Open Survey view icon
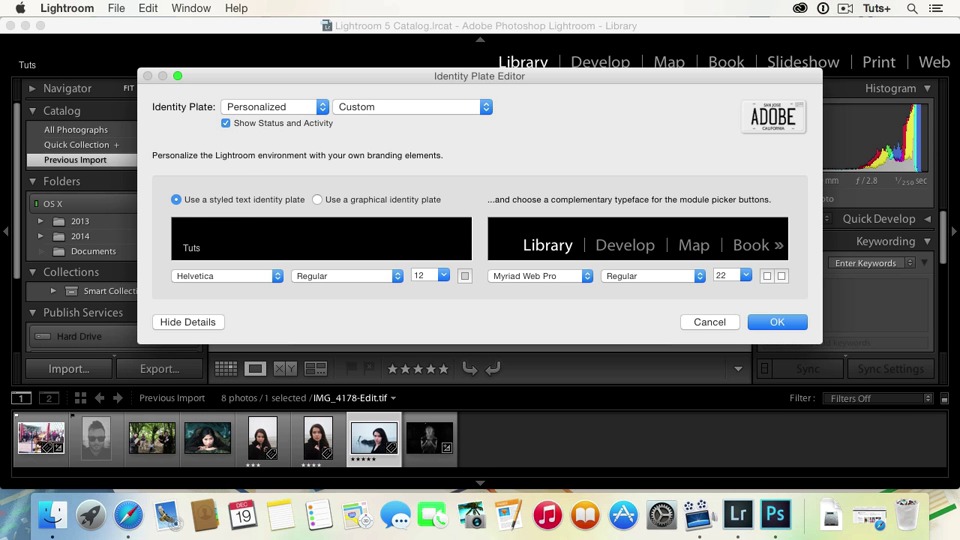The width and height of the screenshot is (960, 540). (316, 369)
